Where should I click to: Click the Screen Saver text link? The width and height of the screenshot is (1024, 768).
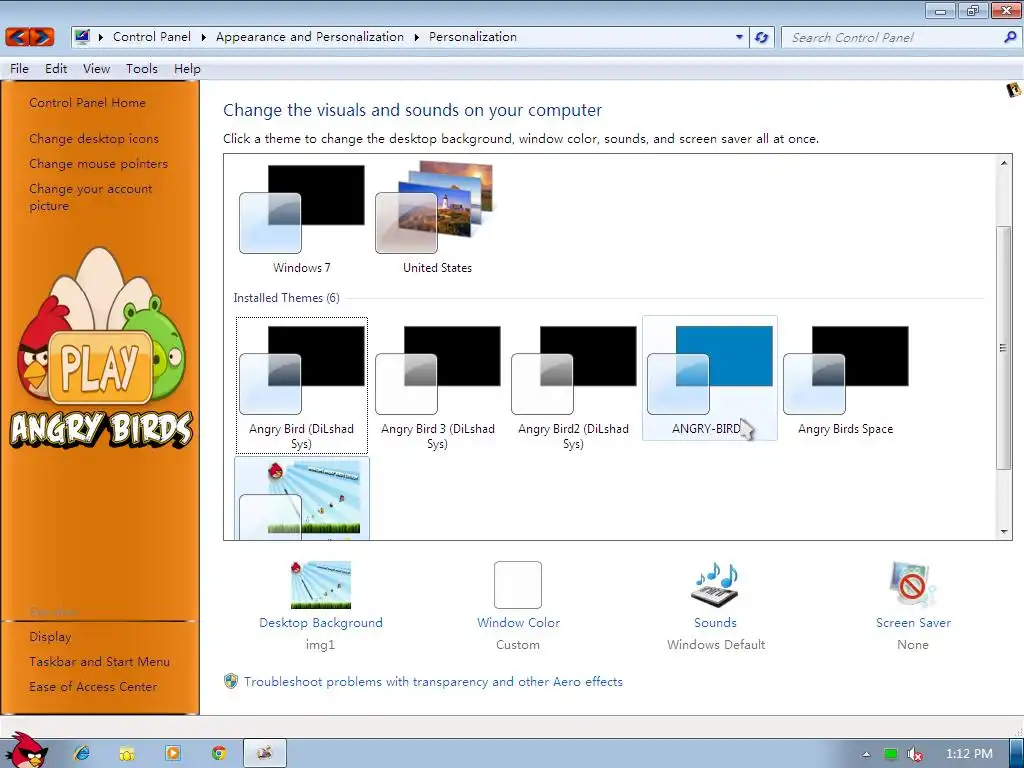[913, 622]
